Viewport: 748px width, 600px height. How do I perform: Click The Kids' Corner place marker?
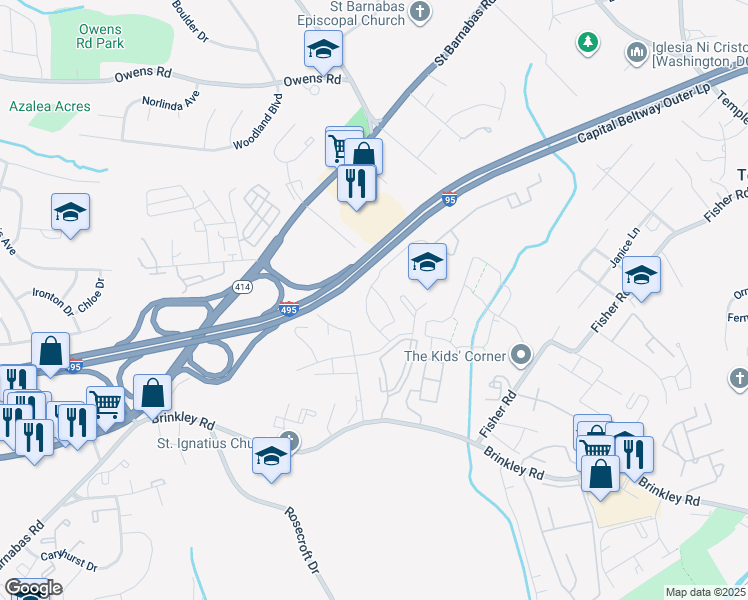coord(521,355)
